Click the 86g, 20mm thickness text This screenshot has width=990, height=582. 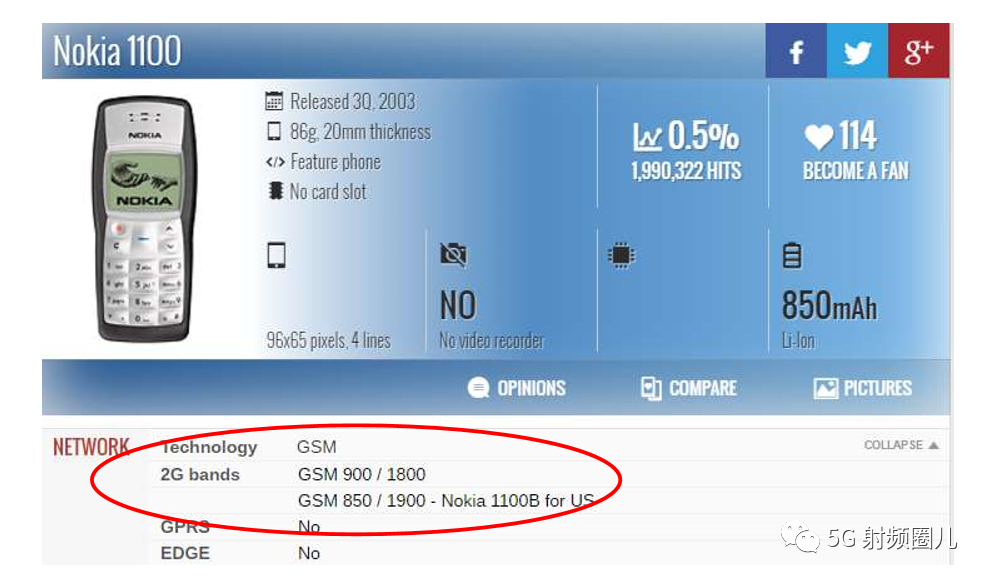[x=361, y=132]
